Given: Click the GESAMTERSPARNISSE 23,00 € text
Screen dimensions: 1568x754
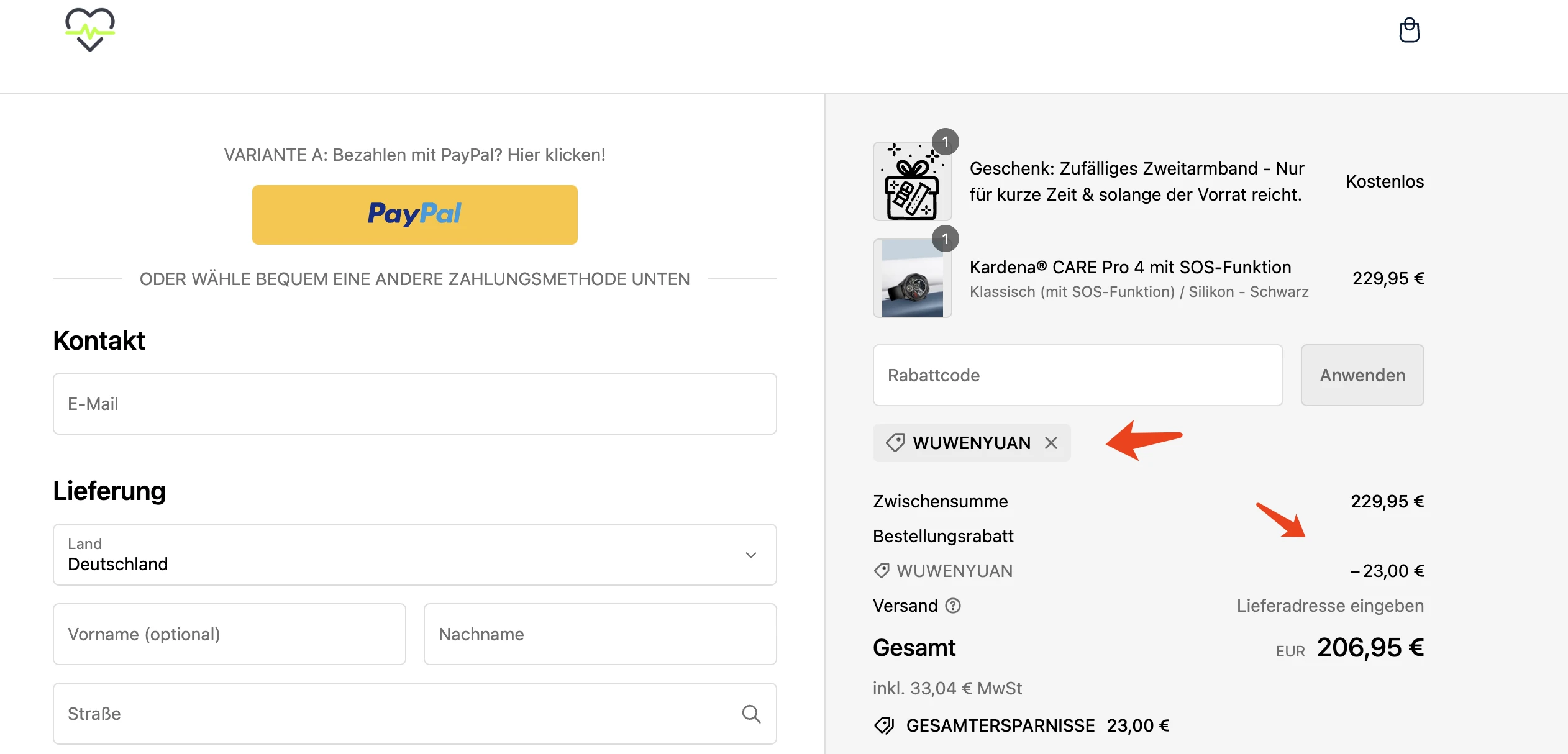Looking at the screenshot, I should click(x=1037, y=725).
